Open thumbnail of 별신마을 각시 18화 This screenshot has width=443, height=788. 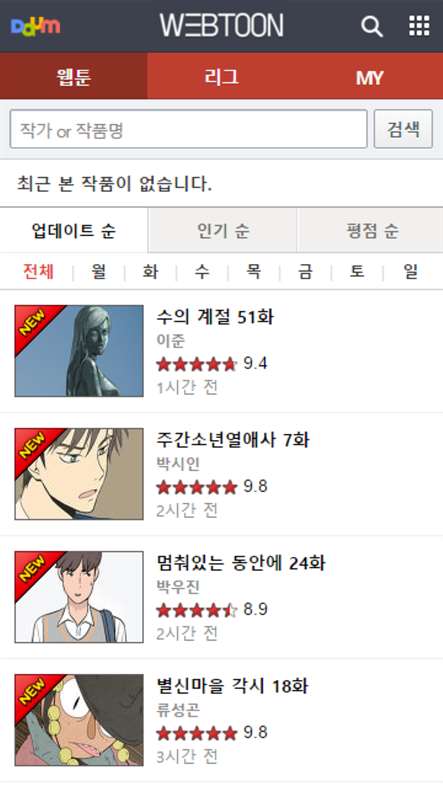tap(79, 720)
